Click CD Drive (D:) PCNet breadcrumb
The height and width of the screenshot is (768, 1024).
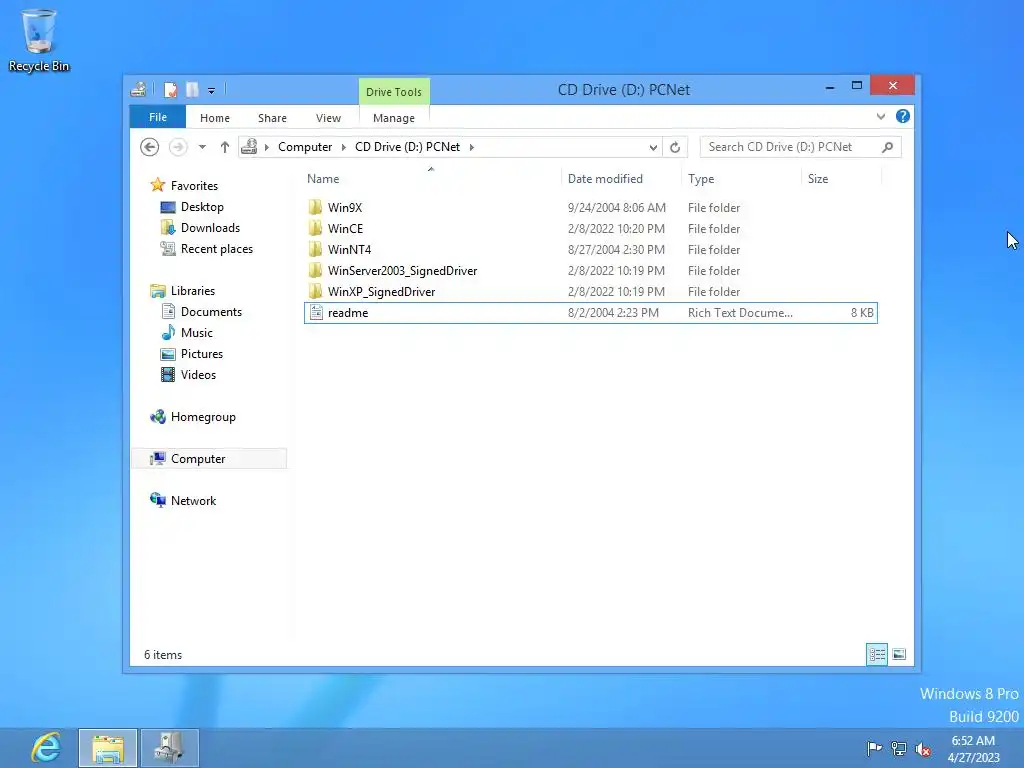(x=408, y=147)
